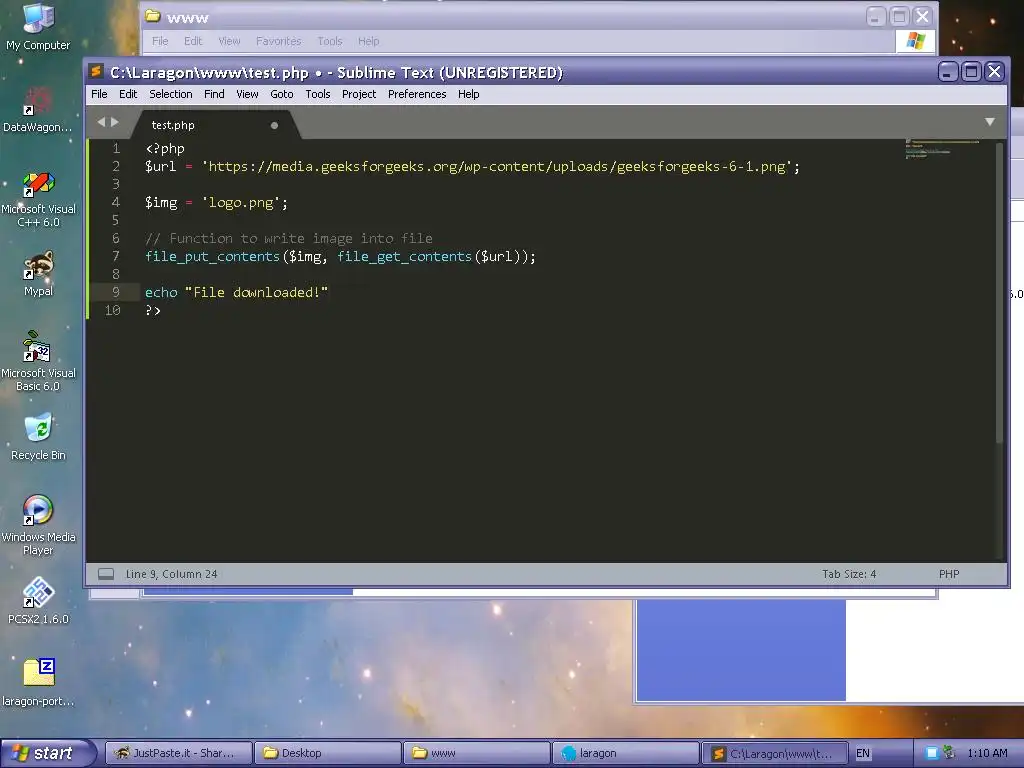Open the Selection menu

pos(170,94)
